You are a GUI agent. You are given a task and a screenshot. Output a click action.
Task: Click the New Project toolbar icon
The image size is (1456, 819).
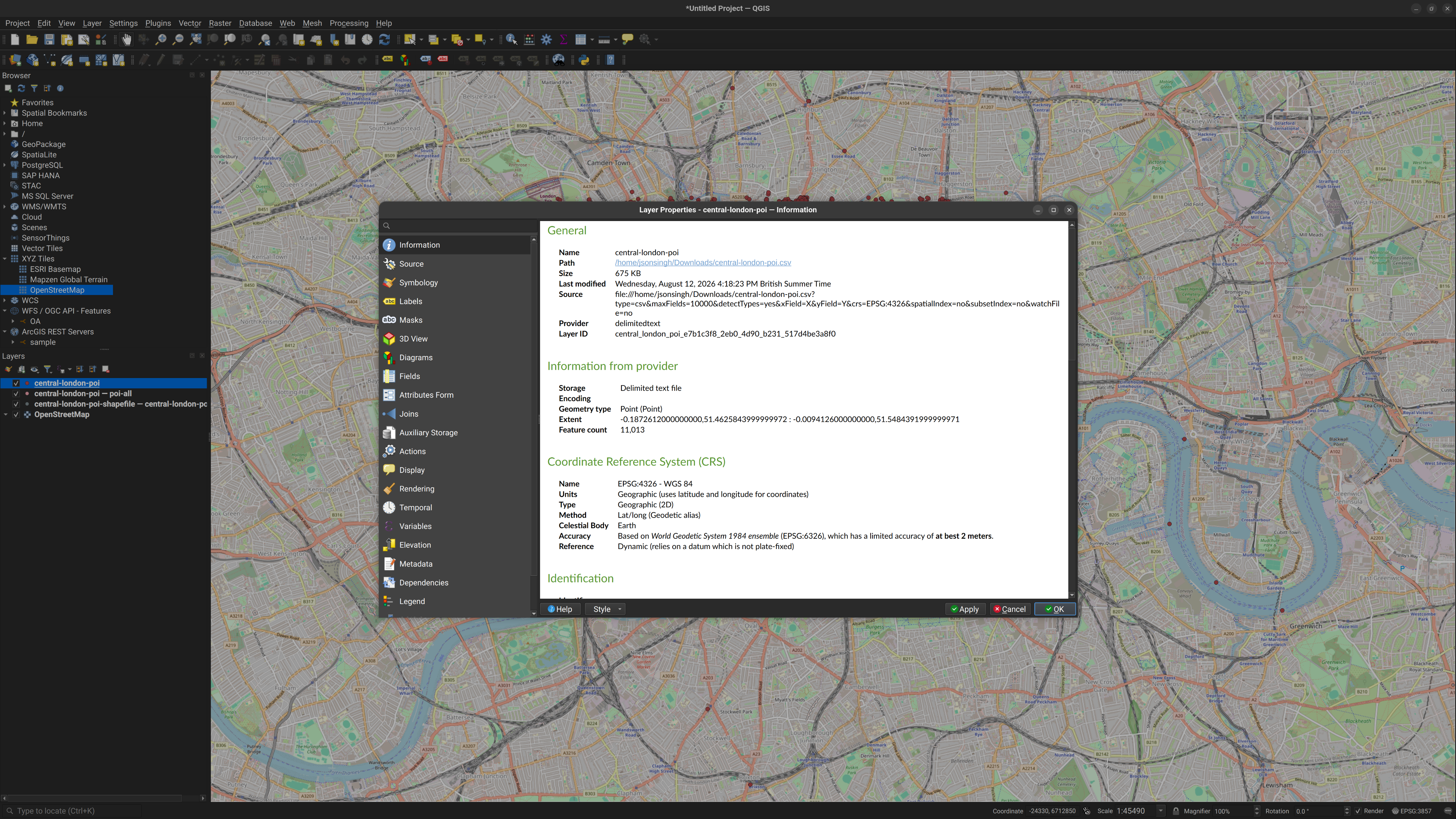click(15, 39)
